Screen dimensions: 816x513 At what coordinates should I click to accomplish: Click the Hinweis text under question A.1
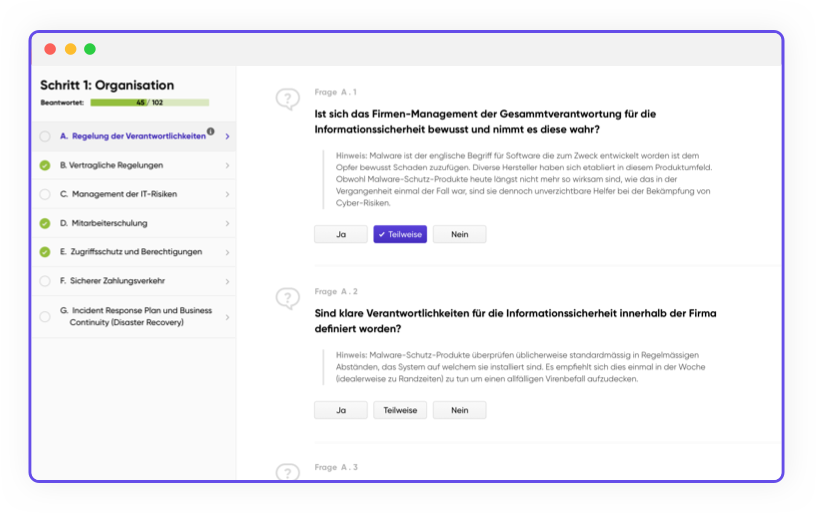click(x=524, y=179)
